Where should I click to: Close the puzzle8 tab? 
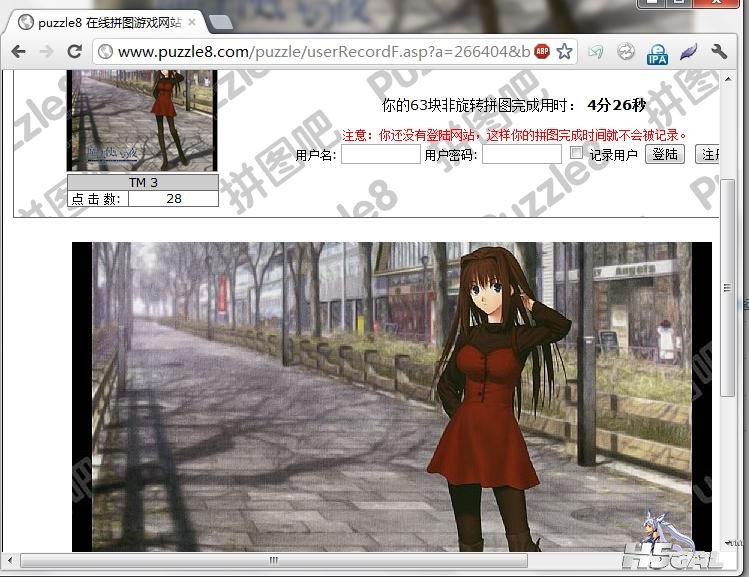click(192, 22)
